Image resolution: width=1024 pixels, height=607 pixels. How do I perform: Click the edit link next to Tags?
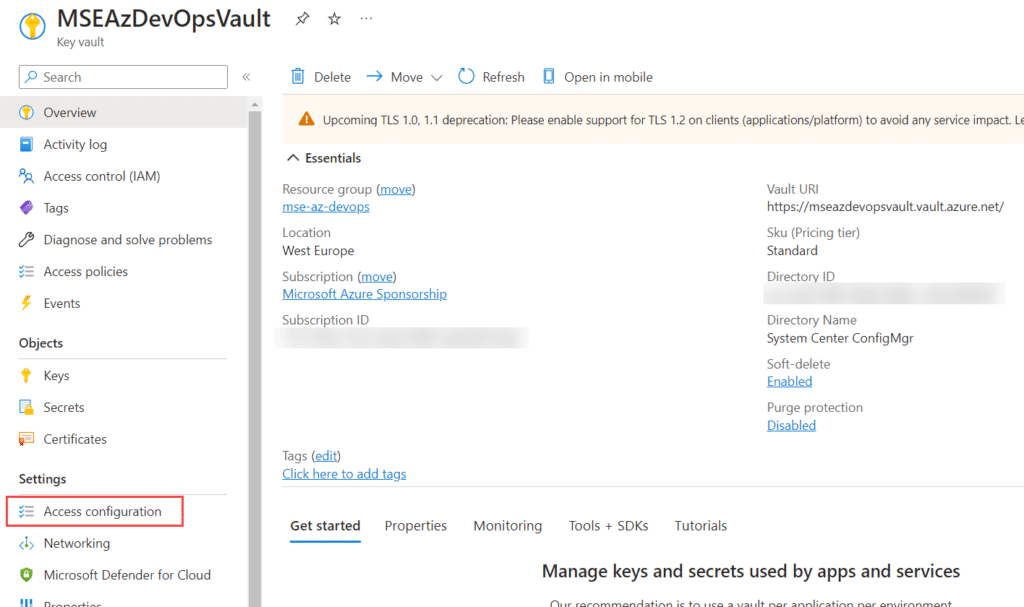pyautogui.click(x=327, y=456)
